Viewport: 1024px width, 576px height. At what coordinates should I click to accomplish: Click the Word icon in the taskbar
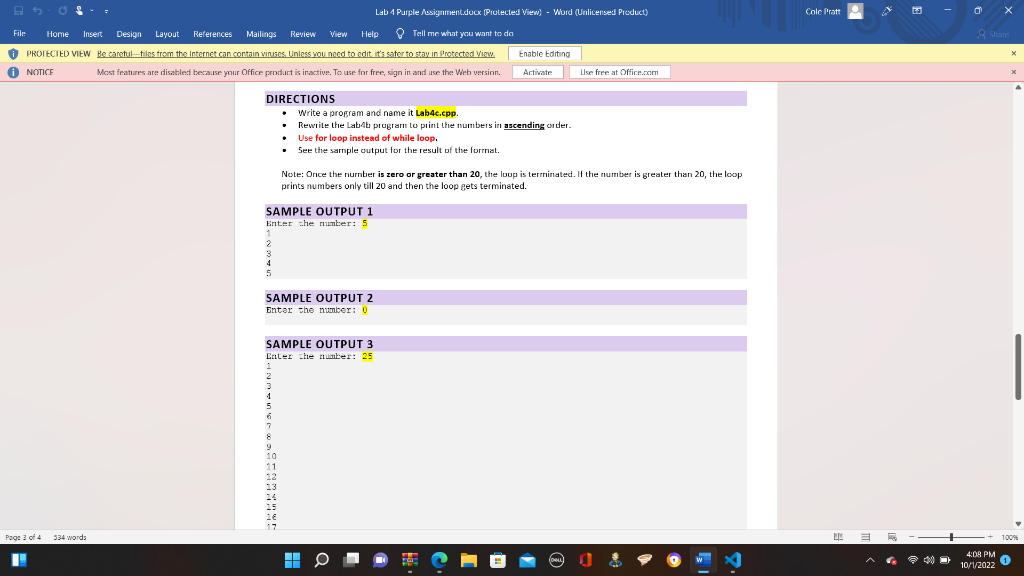point(702,561)
